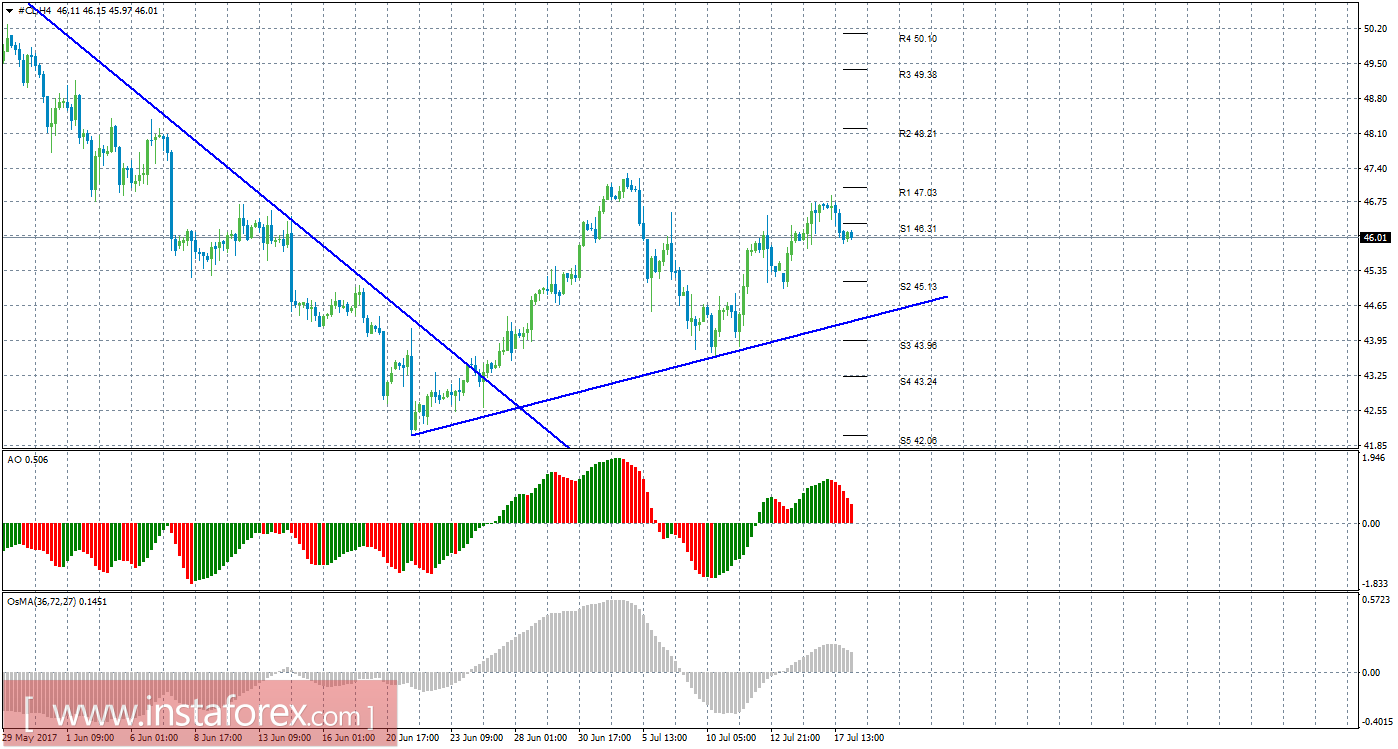Click the 50.20 price axis value
This screenshot has width=1398, height=749.
coord(1374,29)
